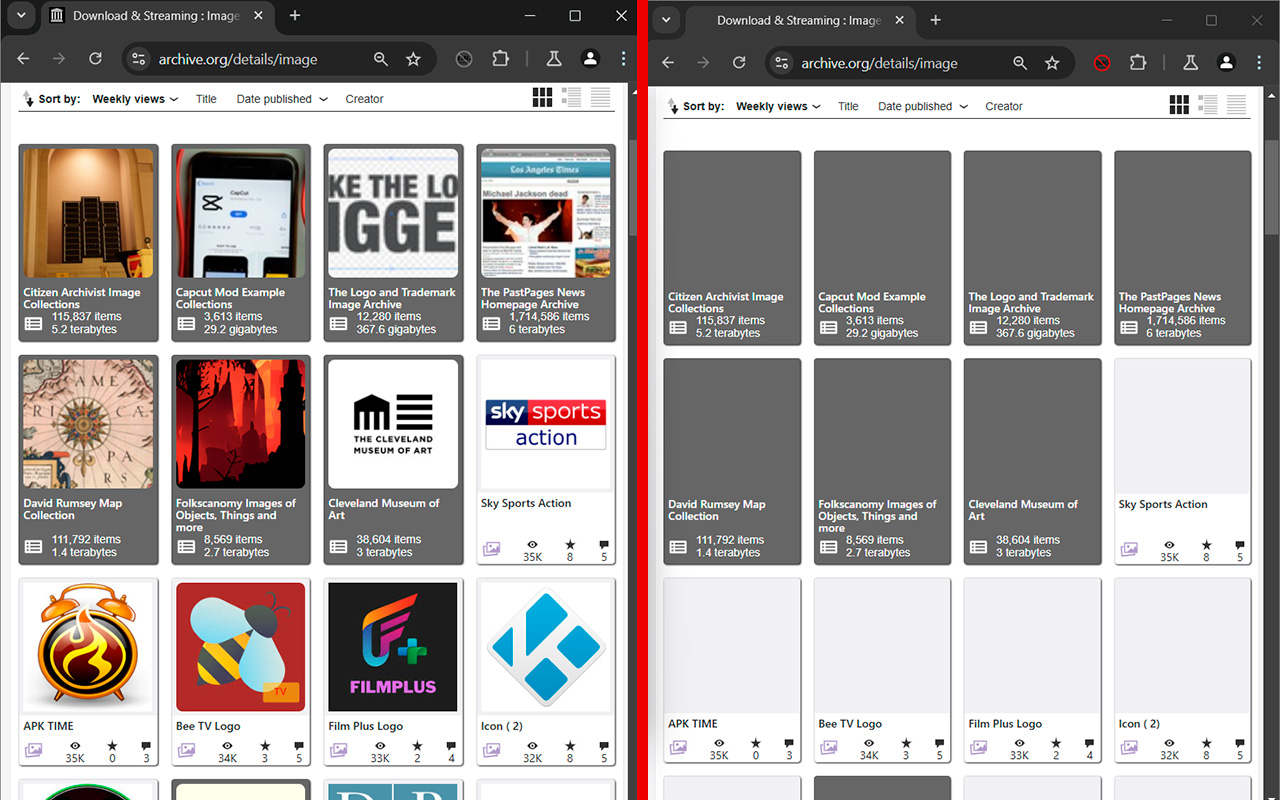
Task: Go back in the right browser window
Action: (x=668, y=62)
